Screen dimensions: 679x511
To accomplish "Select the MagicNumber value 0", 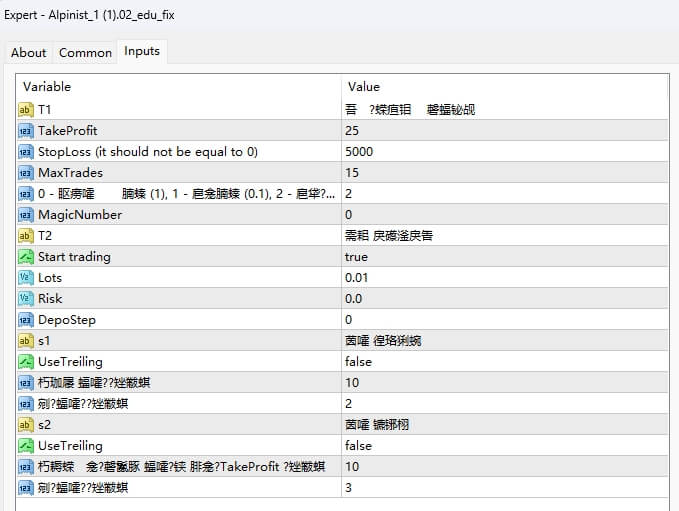I will click(349, 215).
